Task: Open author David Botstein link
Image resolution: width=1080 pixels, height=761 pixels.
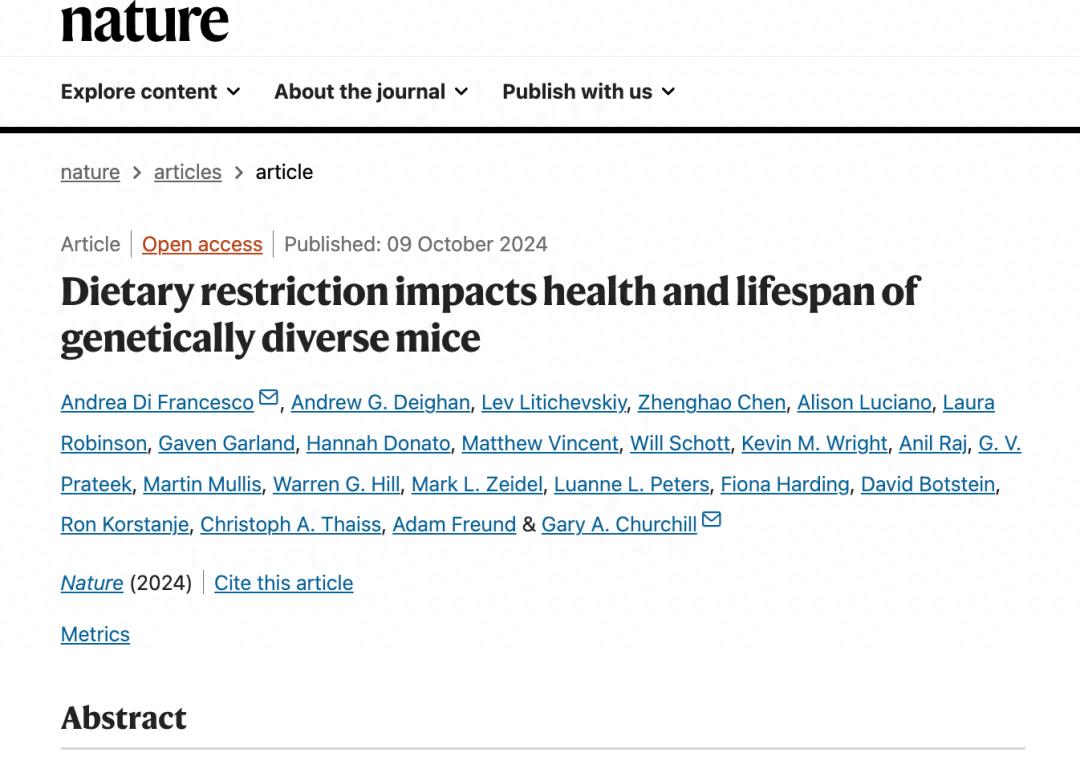Action: click(x=928, y=484)
